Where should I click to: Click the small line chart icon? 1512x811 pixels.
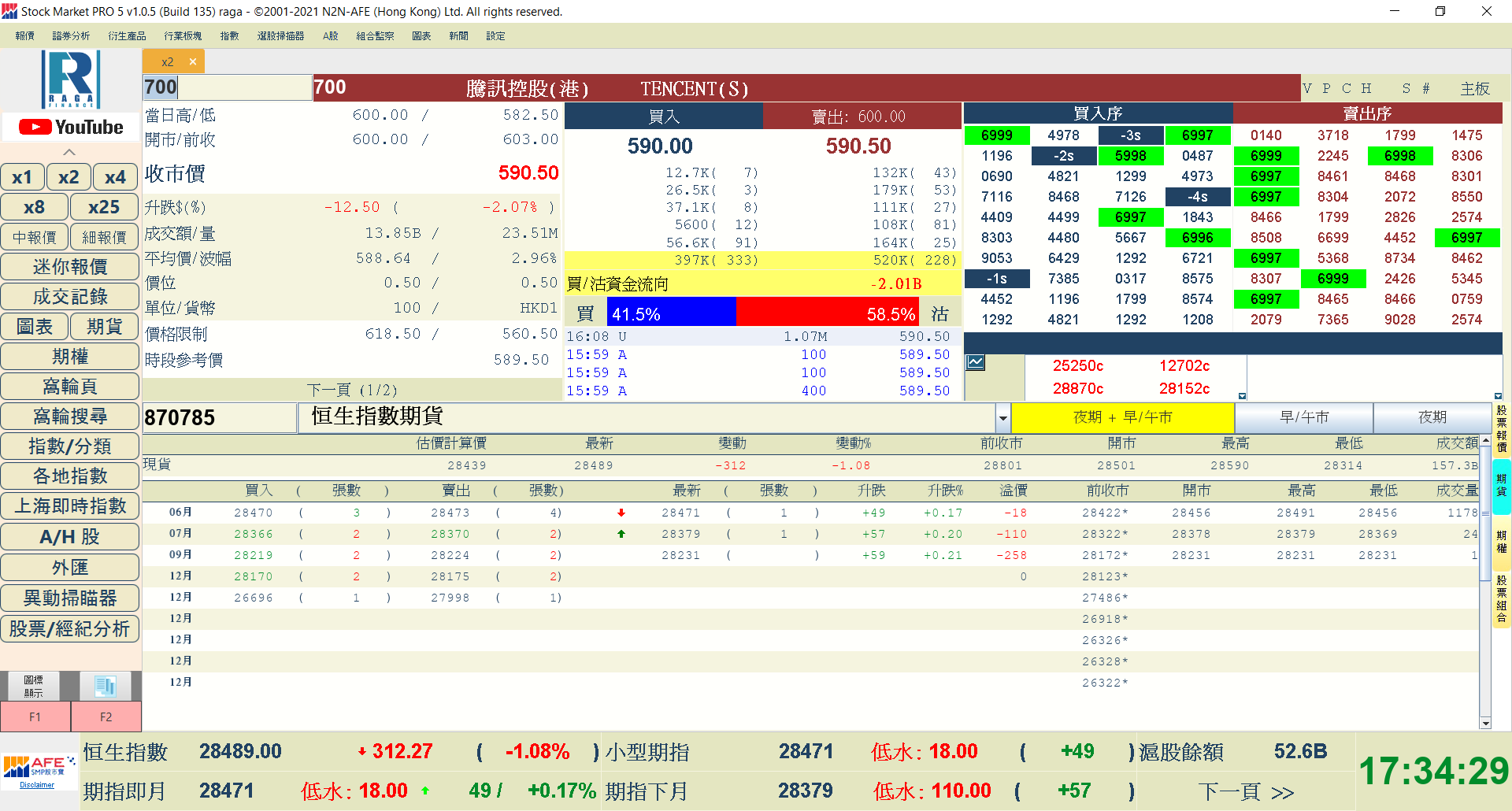(976, 362)
